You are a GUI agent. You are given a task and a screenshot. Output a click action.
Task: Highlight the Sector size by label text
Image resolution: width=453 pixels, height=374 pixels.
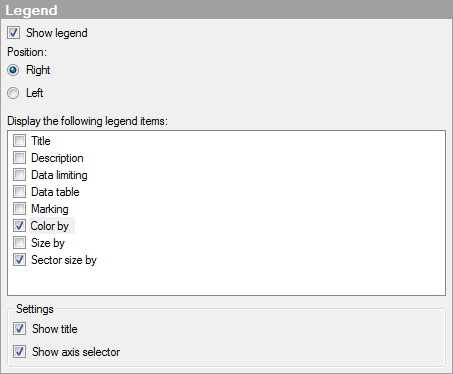(64, 260)
